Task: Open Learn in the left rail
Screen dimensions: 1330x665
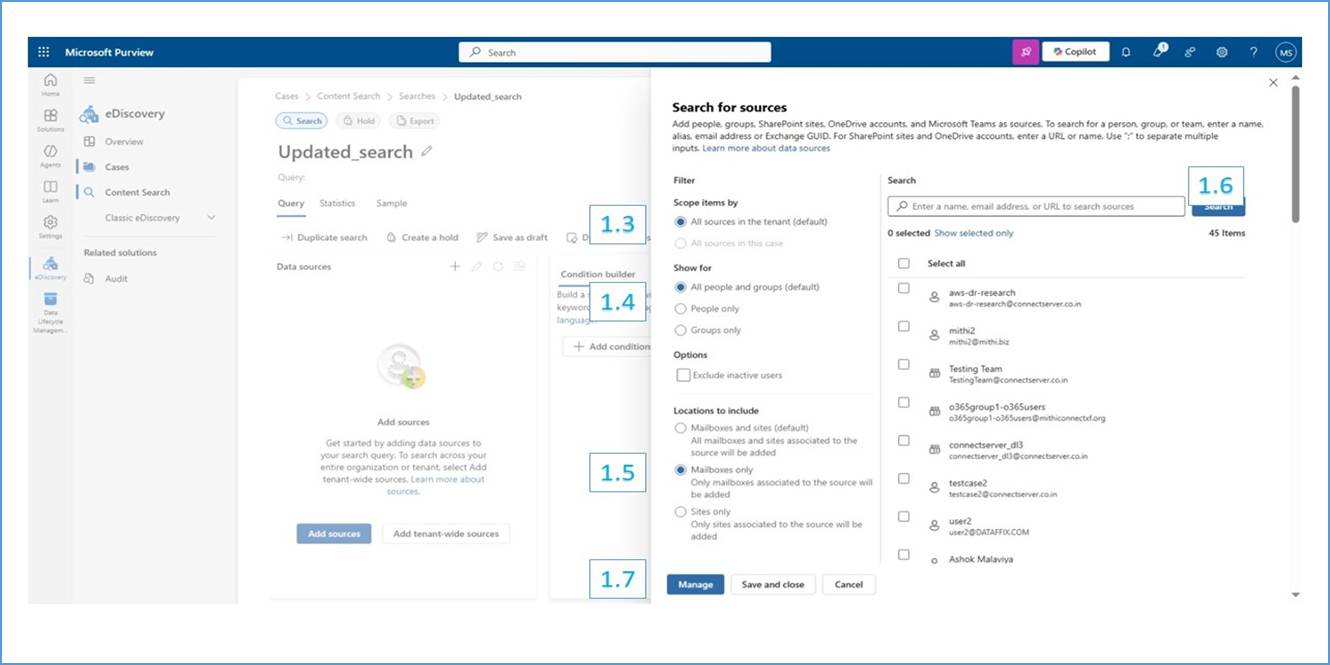Action: point(50,191)
